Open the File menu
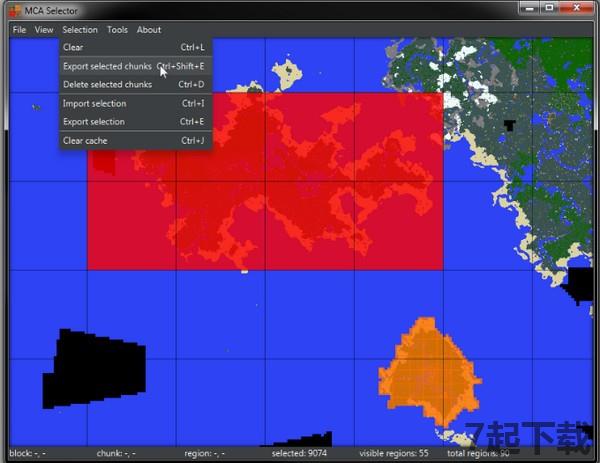 coord(19,30)
